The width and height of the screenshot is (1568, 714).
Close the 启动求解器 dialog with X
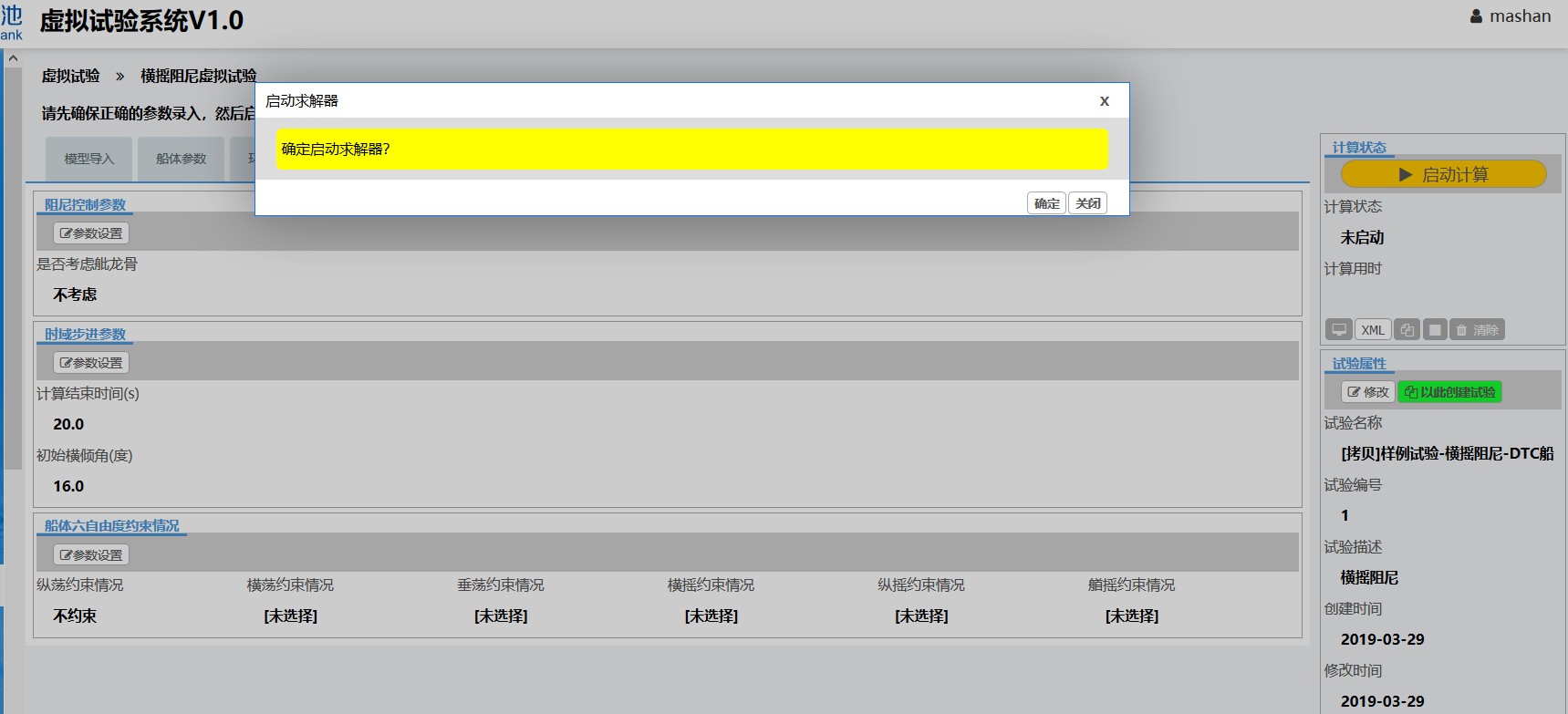(x=1104, y=101)
